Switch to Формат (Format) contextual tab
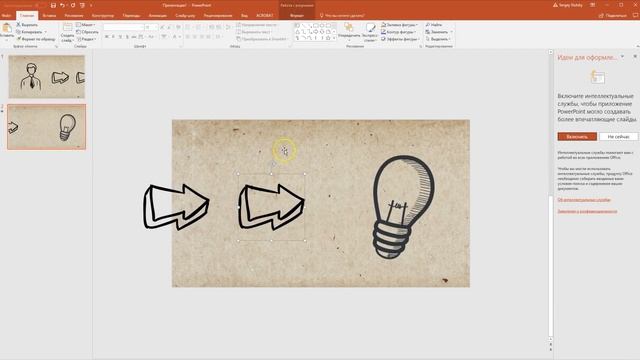Image resolution: width=640 pixels, height=360 pixels. [297, 16]
